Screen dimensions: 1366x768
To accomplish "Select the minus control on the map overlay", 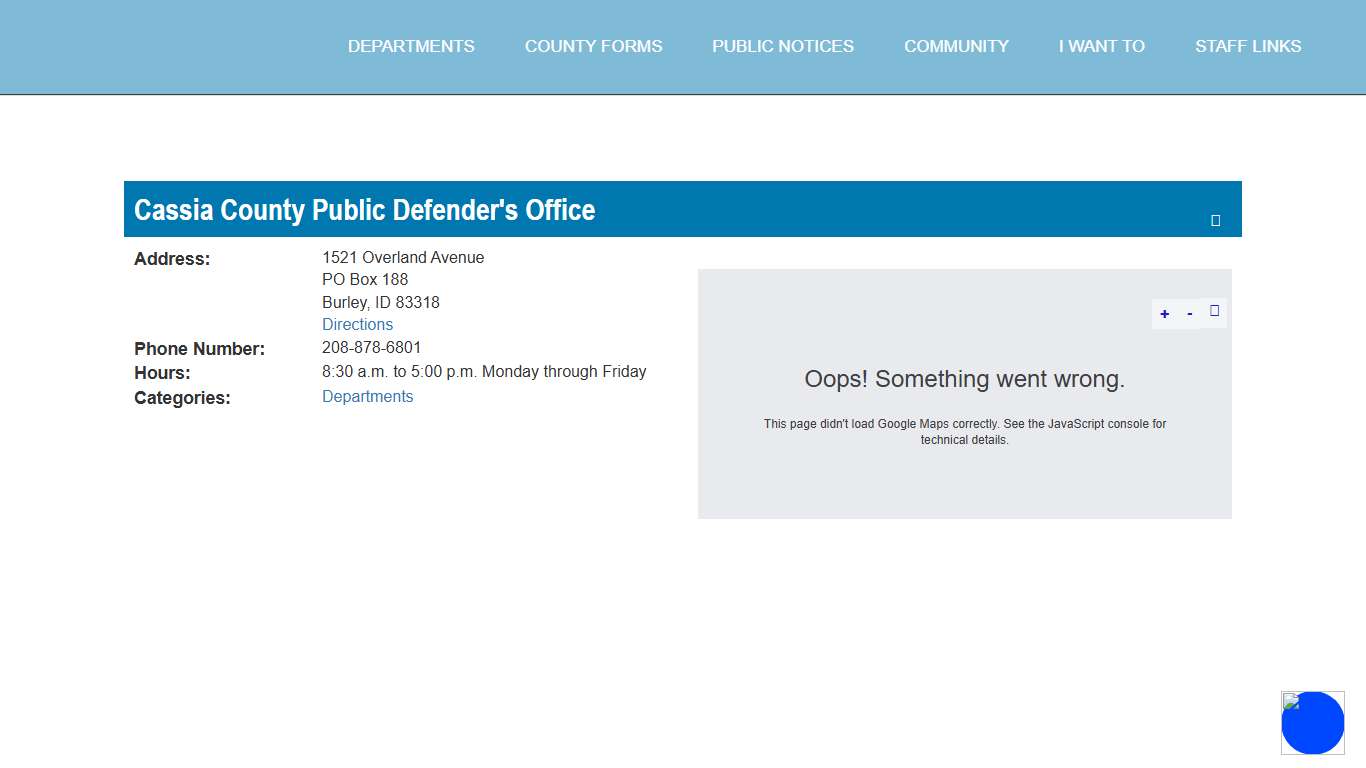I will click(1189, 313).
